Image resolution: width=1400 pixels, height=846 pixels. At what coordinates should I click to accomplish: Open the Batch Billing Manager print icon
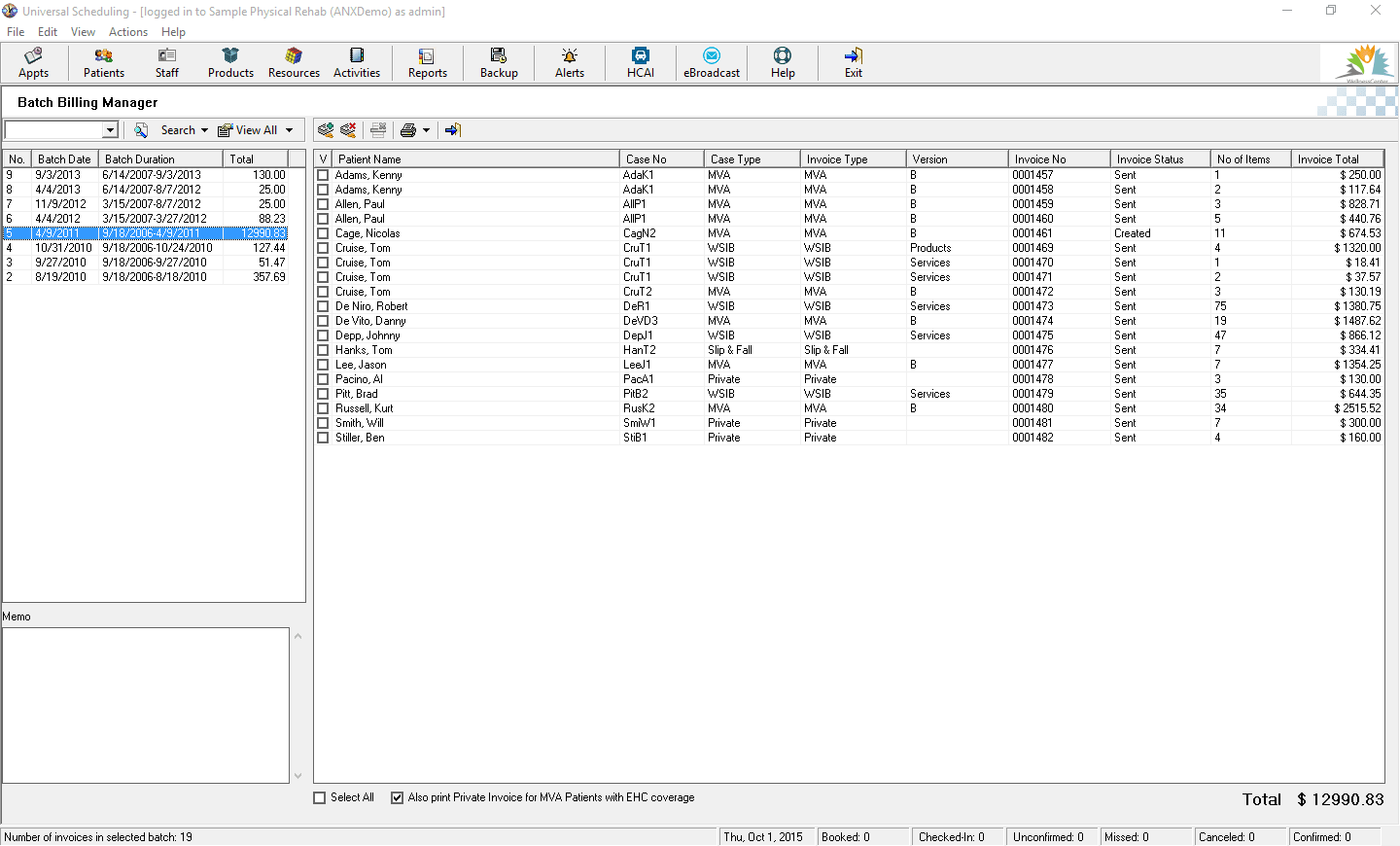407,129
